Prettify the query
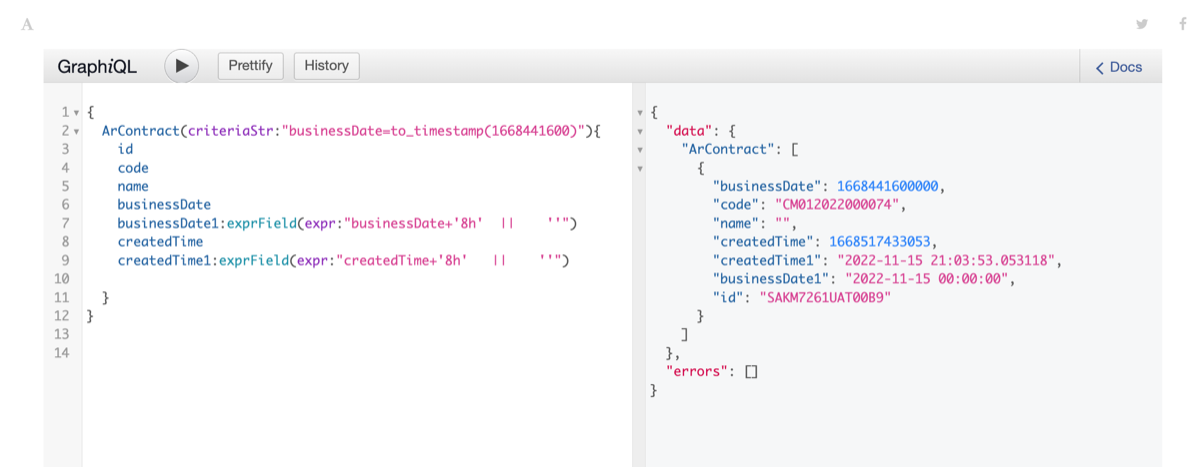The width and height of the screenshot is (1188, 467). tap(251, 66)
